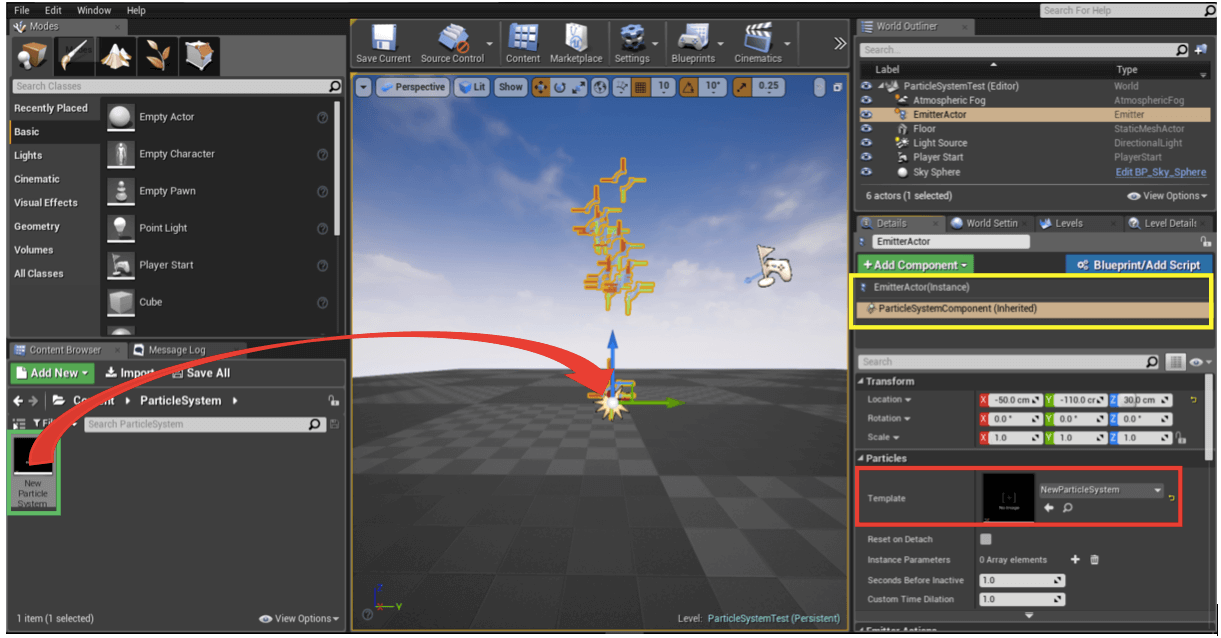The image size is (1221, 638).
Task: Select the Landscape mode icon
Action: (x=117, y=56)
